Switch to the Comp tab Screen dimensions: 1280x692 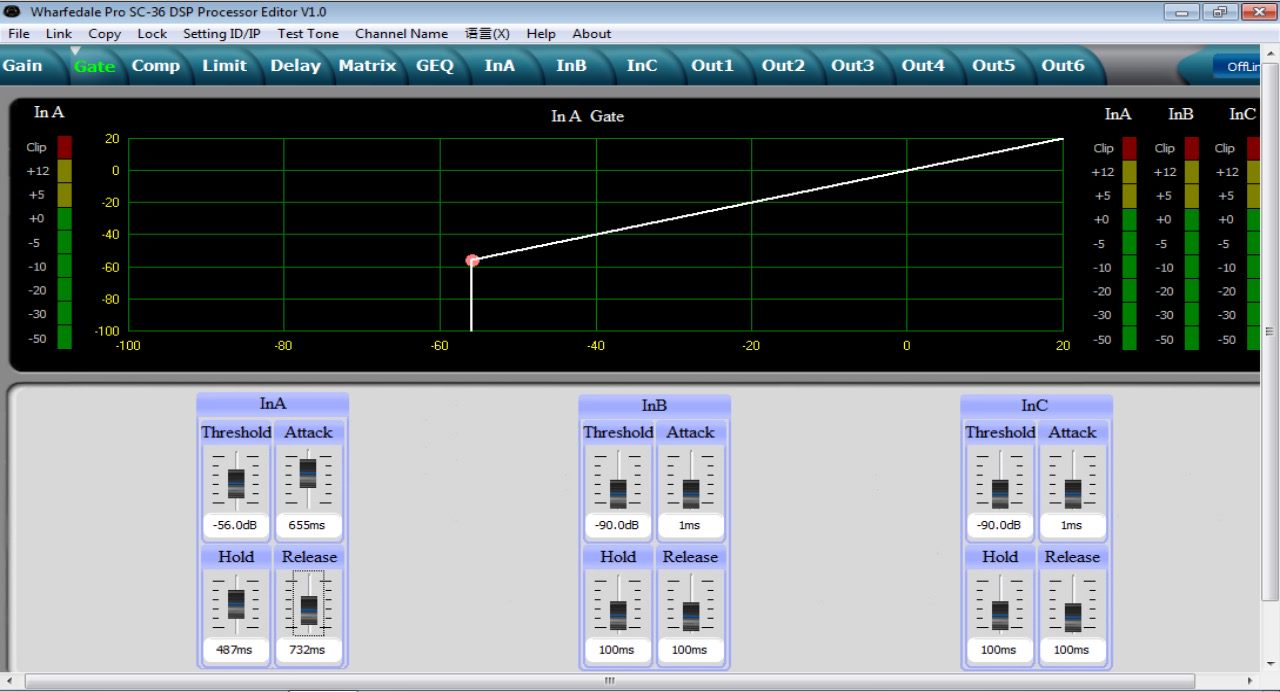[156, 66]
